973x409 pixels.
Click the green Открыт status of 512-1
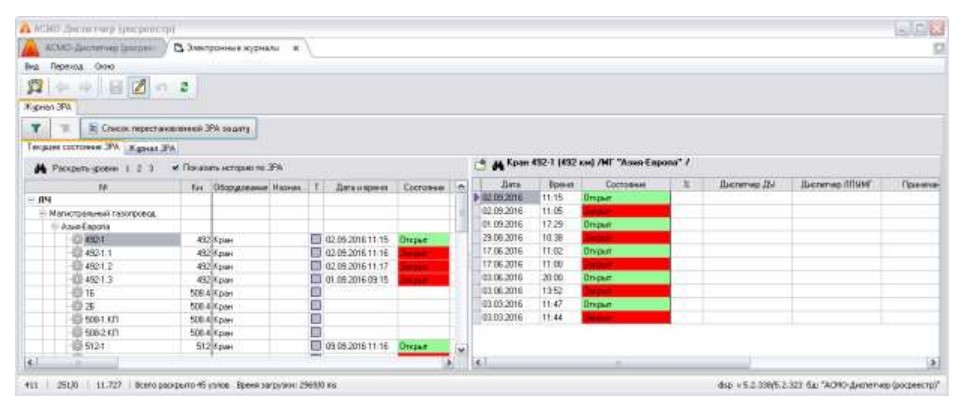coord(423,346)
